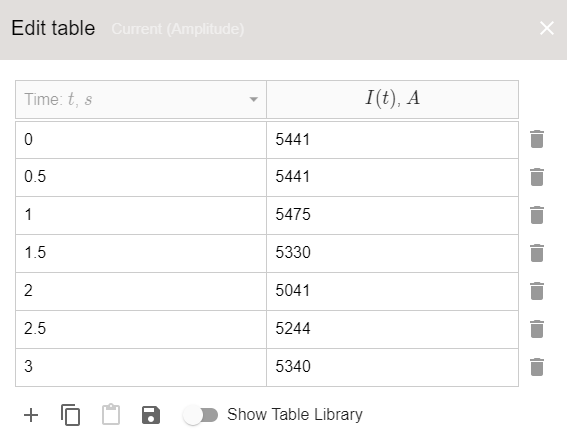The width and height of the screenshot is (567, 432).
Task: Close the Edit table dialog
Action: click(x=547, y=28)
